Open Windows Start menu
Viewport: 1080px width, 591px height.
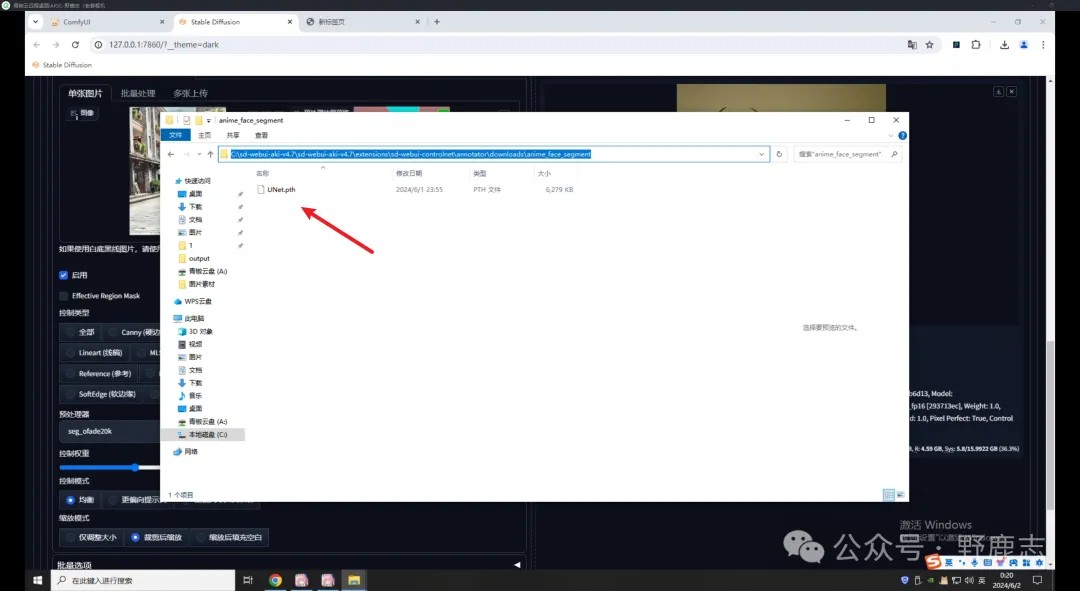38,580
